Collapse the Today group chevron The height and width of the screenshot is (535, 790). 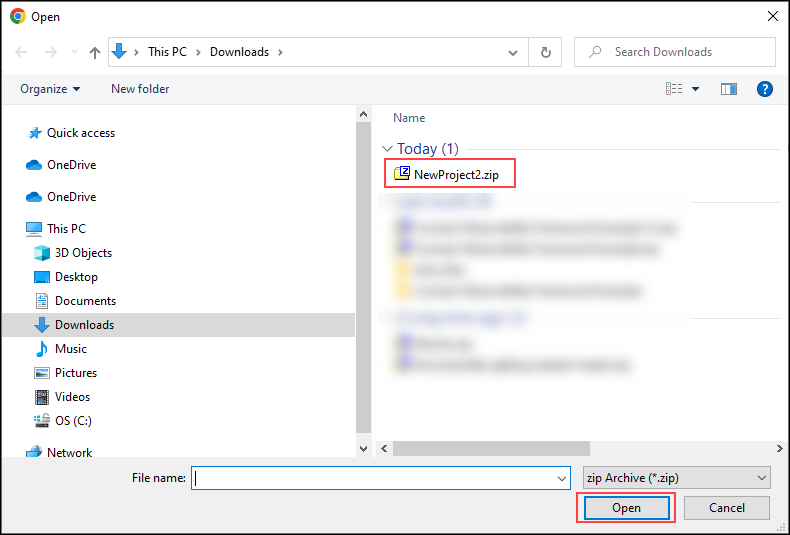(x=387, y=149)
